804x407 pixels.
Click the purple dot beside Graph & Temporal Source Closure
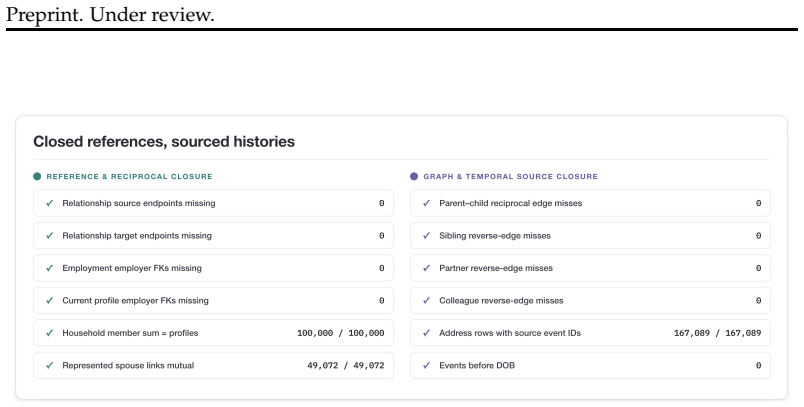pyautogui.click(x=414, y=176)
